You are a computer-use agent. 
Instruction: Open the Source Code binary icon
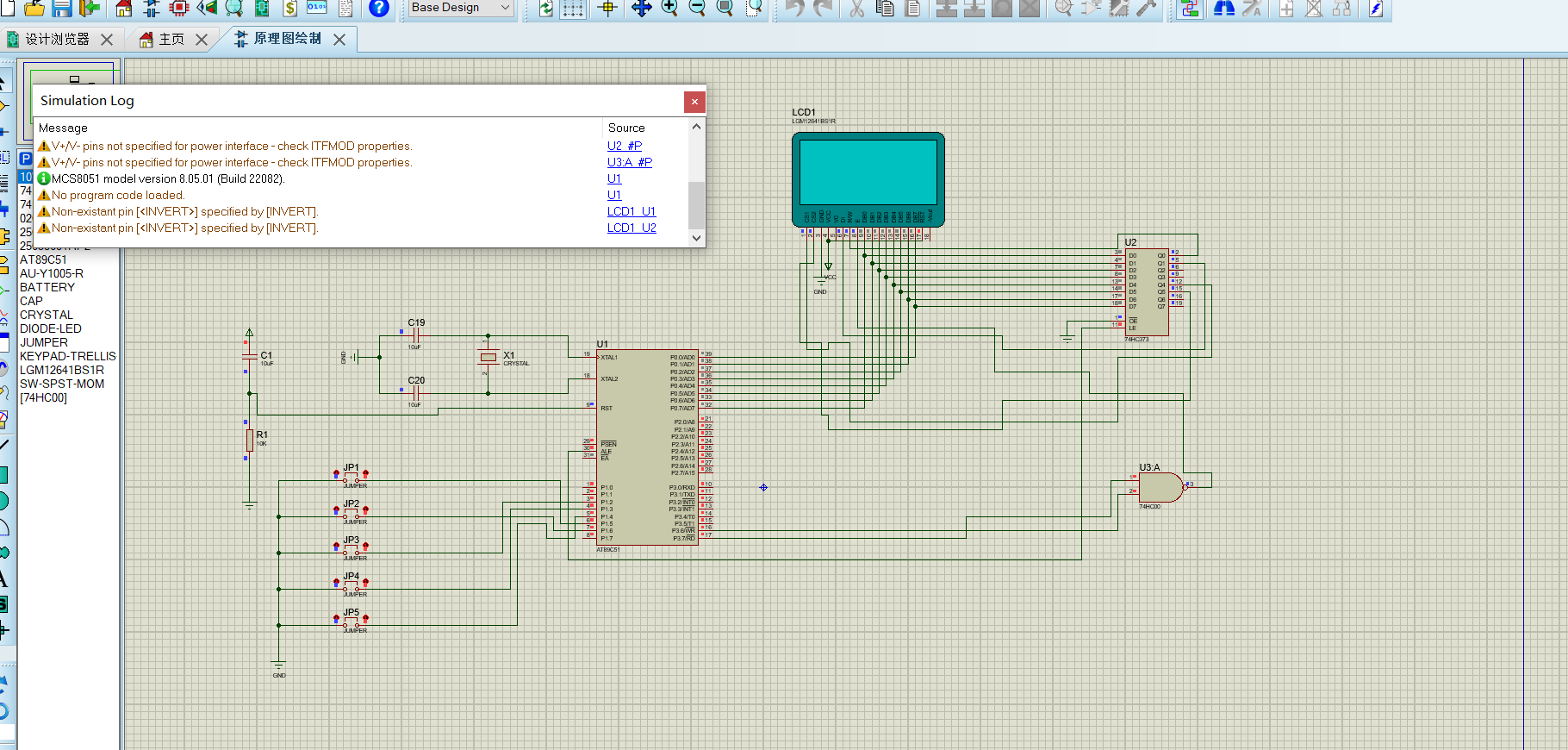[x=317, y=9]
